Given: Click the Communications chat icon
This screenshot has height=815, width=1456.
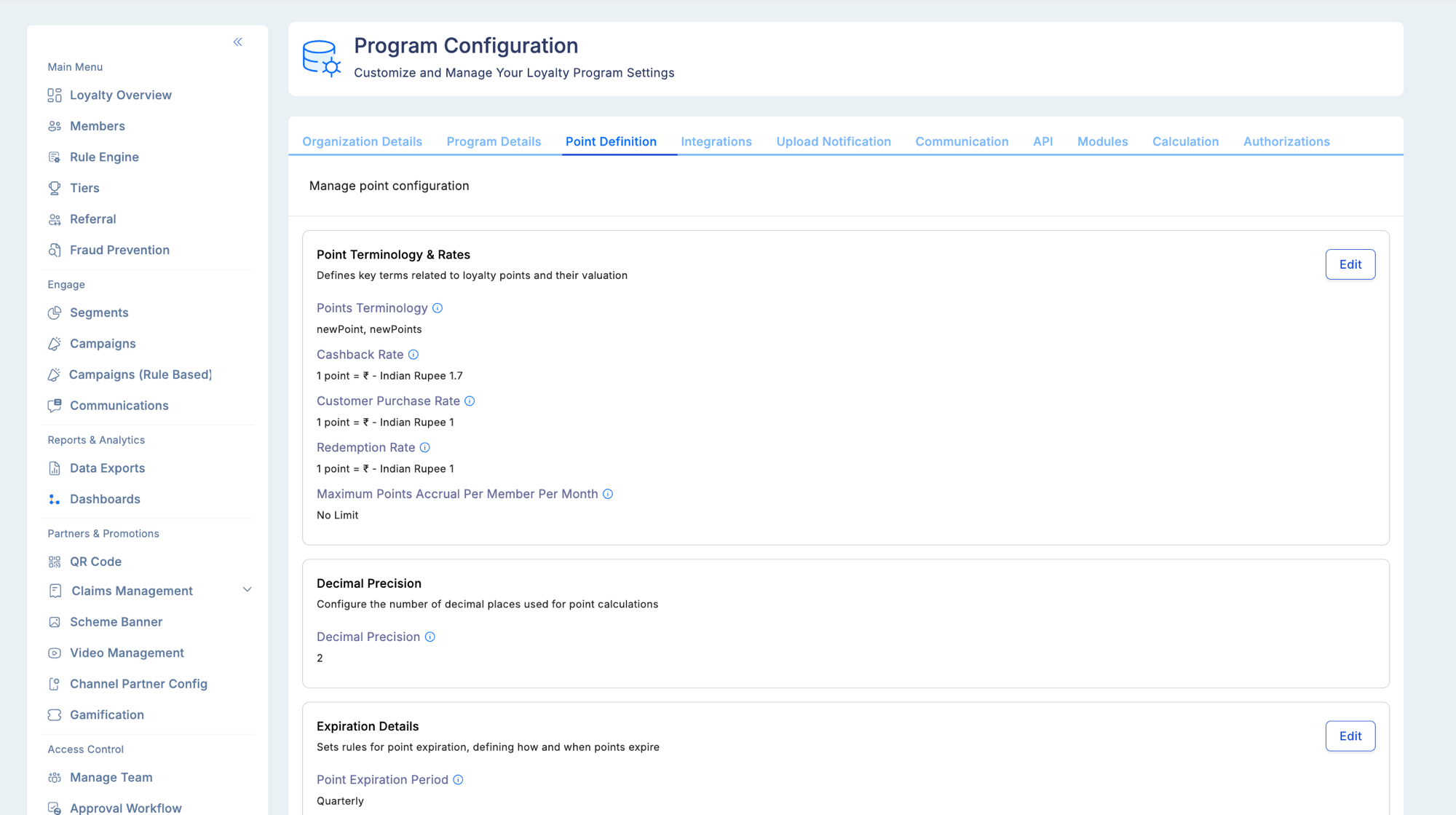Looking at the screenshot, I should point(55,406).
